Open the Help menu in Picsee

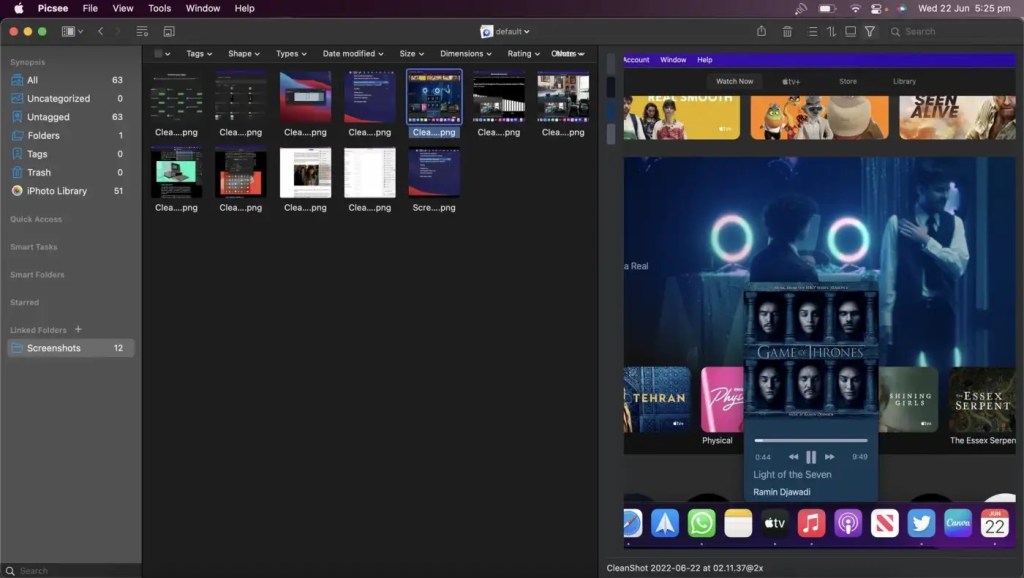click(244, 8)
